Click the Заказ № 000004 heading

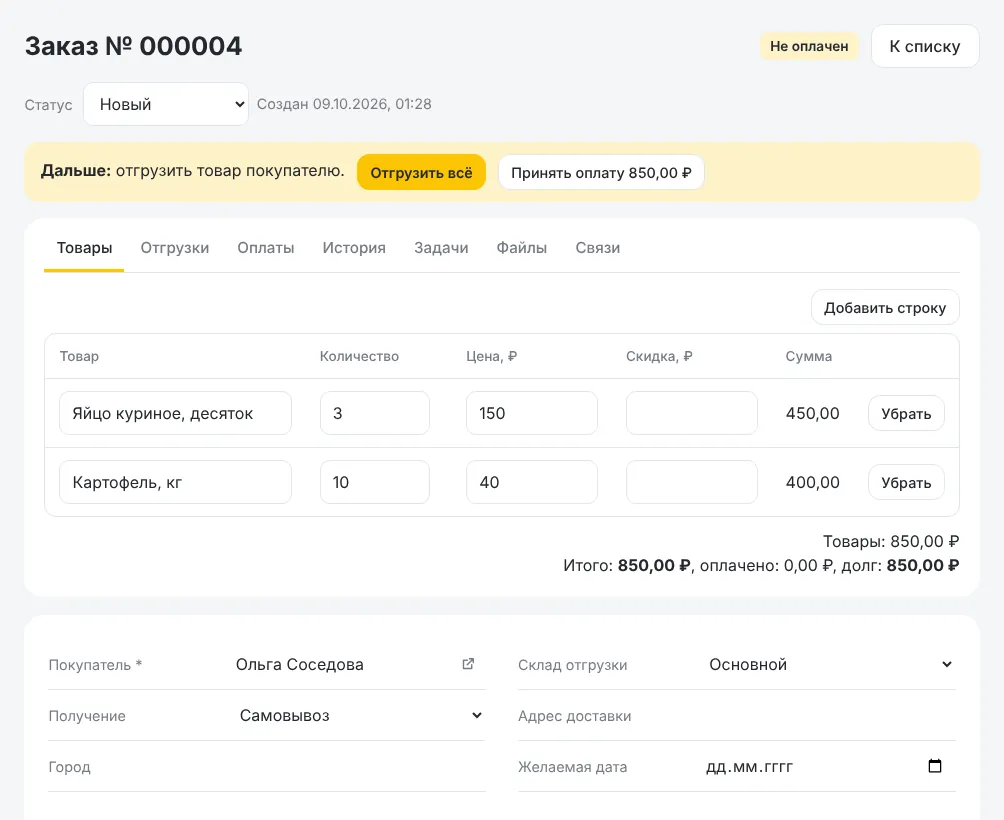click(134, 46)
